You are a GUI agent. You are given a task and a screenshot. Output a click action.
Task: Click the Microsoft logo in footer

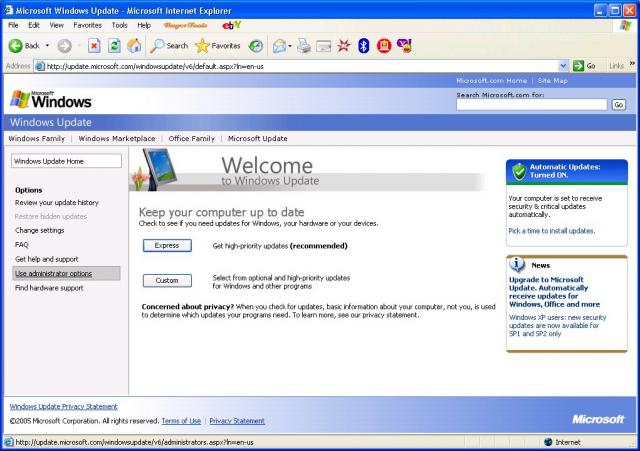tap(598, 420)
